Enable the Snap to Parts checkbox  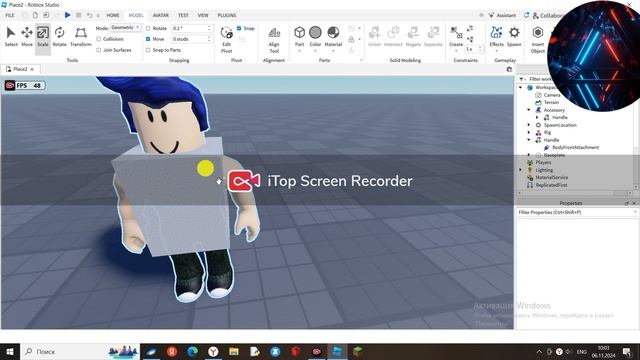click(x=148, y=50)
